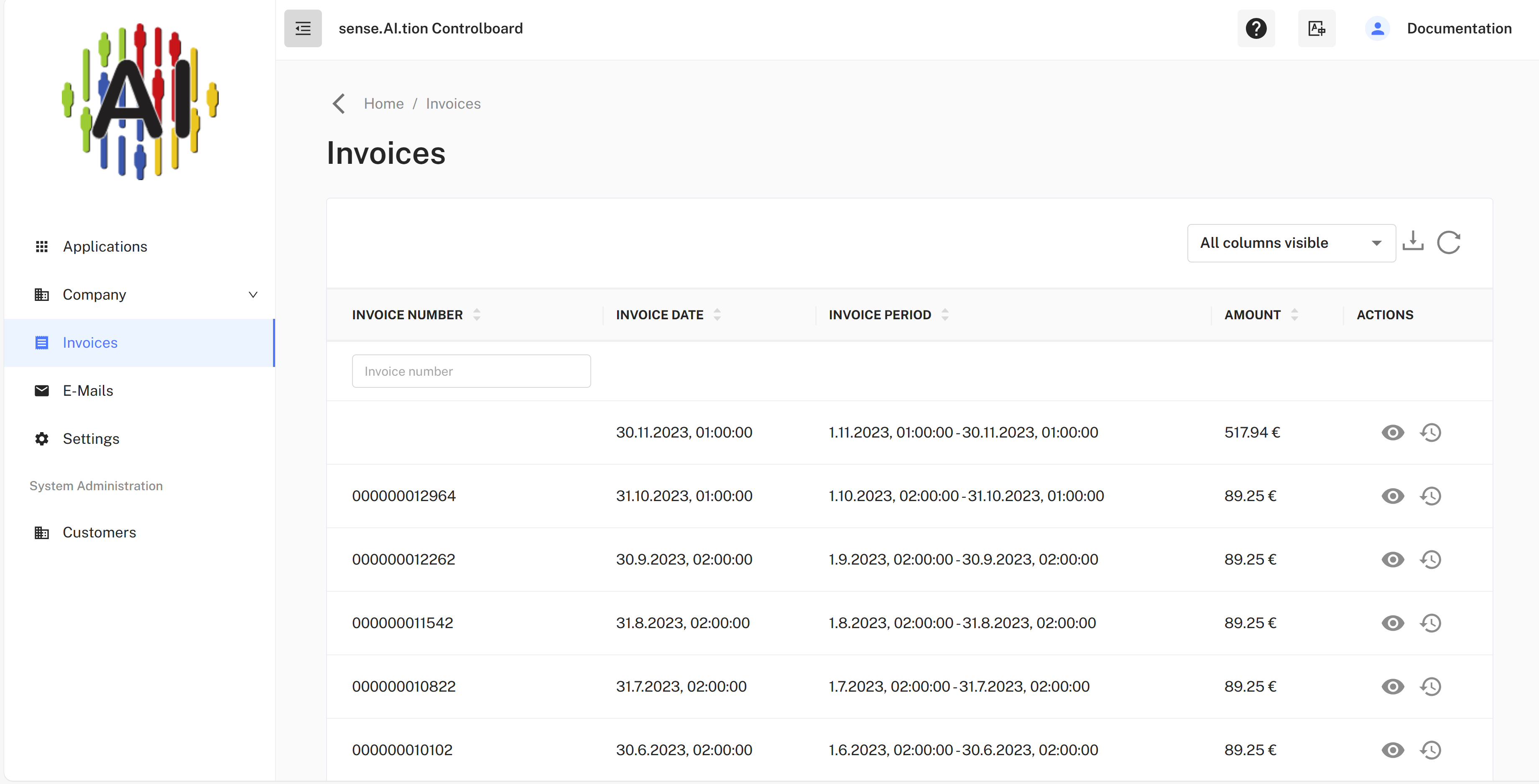View invoice 000000012262 via eye icon
Screen dimensions: 1539x784
point(1393,560)
